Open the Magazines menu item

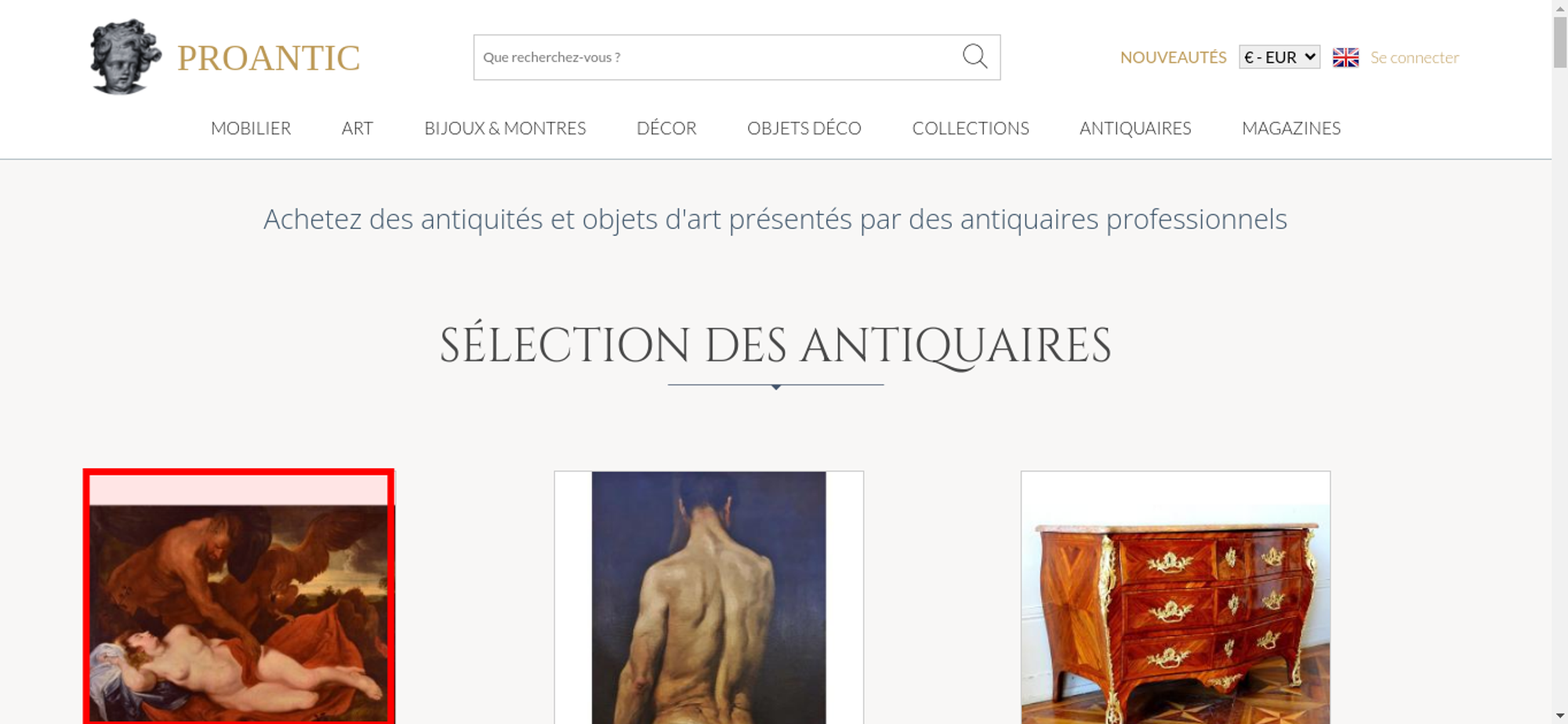(1291, 128)
